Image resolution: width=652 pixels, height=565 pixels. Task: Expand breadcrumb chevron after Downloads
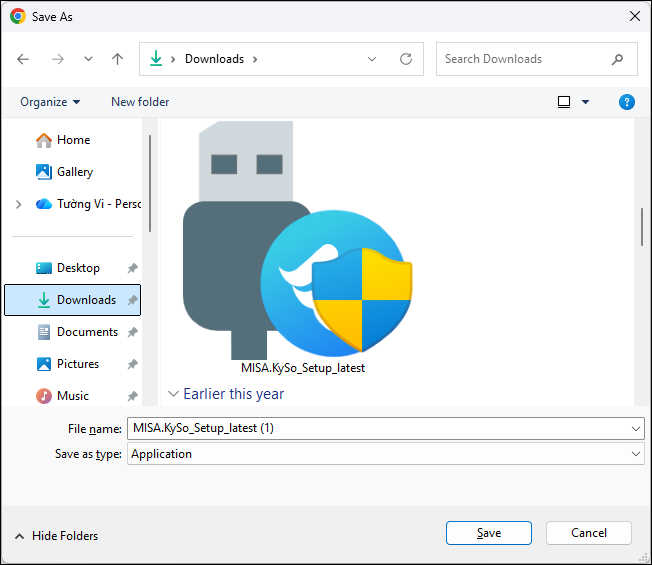pyautogui.click(x=255, y=59)
